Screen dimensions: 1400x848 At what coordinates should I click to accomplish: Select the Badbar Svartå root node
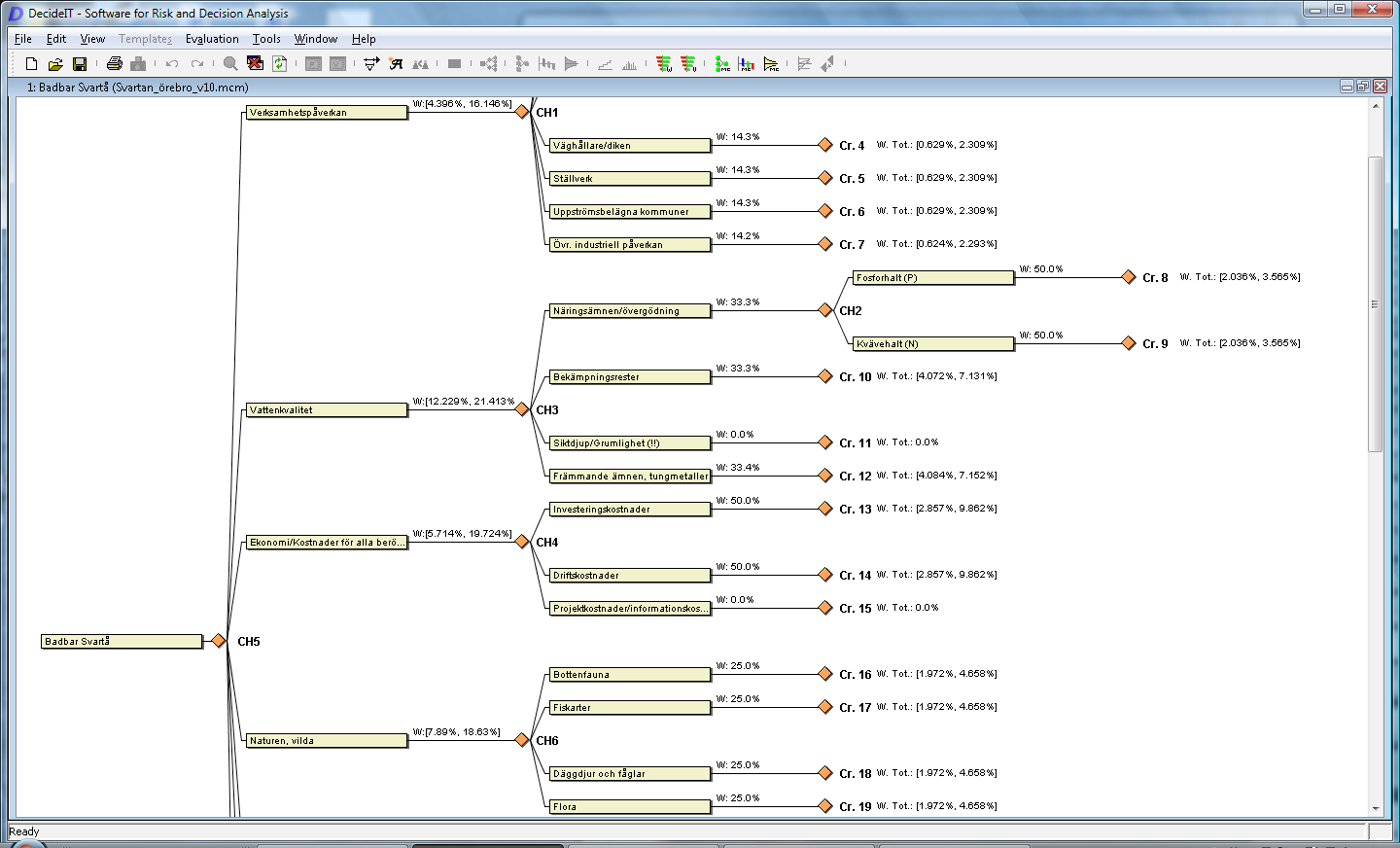tap(122, 641)
